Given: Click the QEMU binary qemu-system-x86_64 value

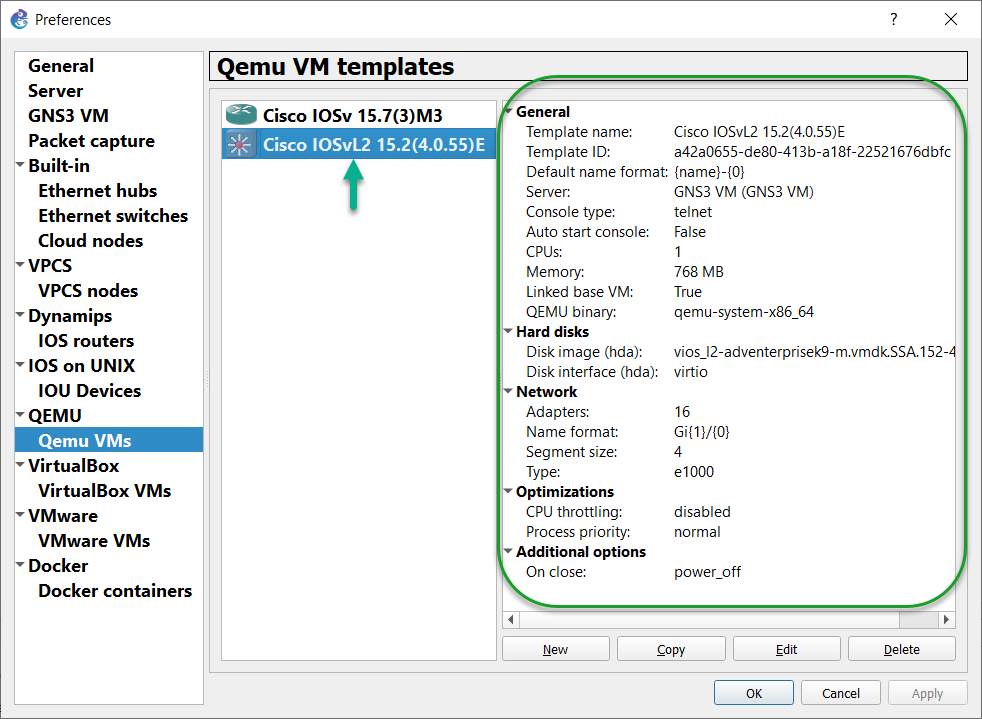Looking at the screenshot, I should pos(744,312).
